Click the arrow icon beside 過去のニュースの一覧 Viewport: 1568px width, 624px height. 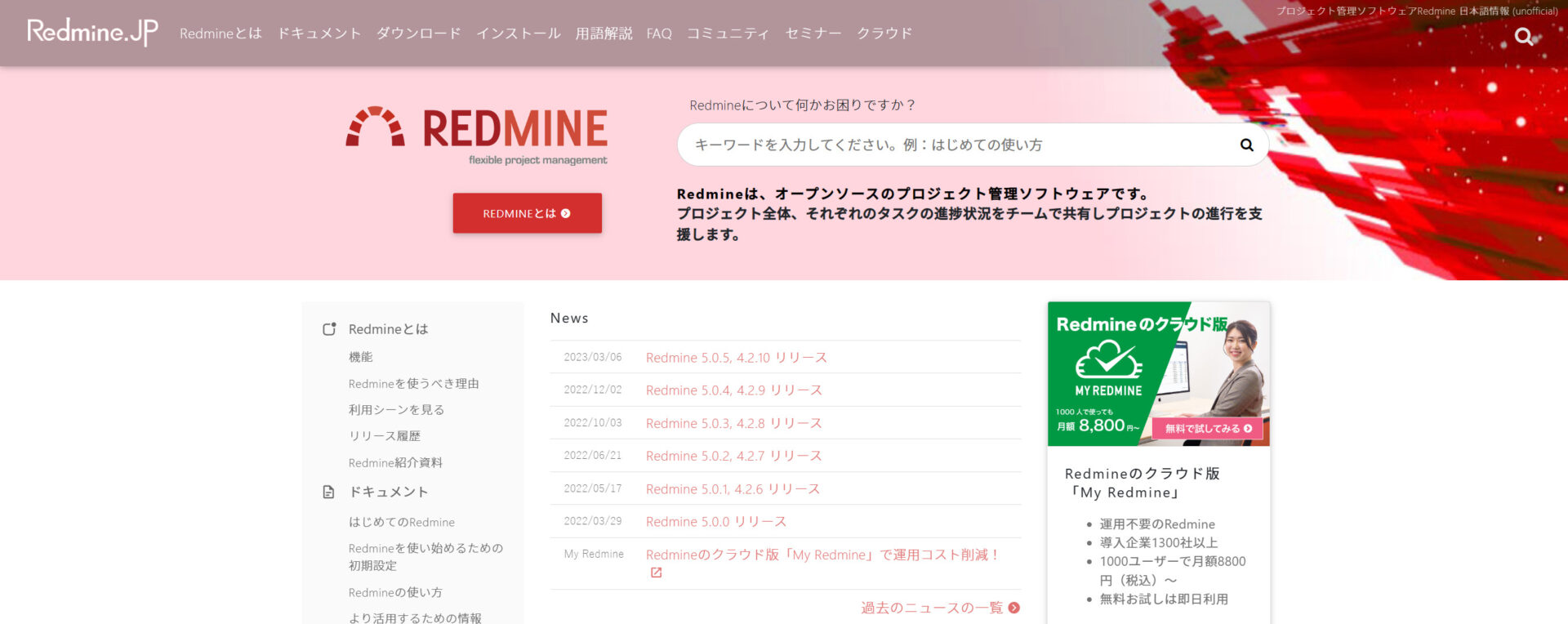[1013, 608]
